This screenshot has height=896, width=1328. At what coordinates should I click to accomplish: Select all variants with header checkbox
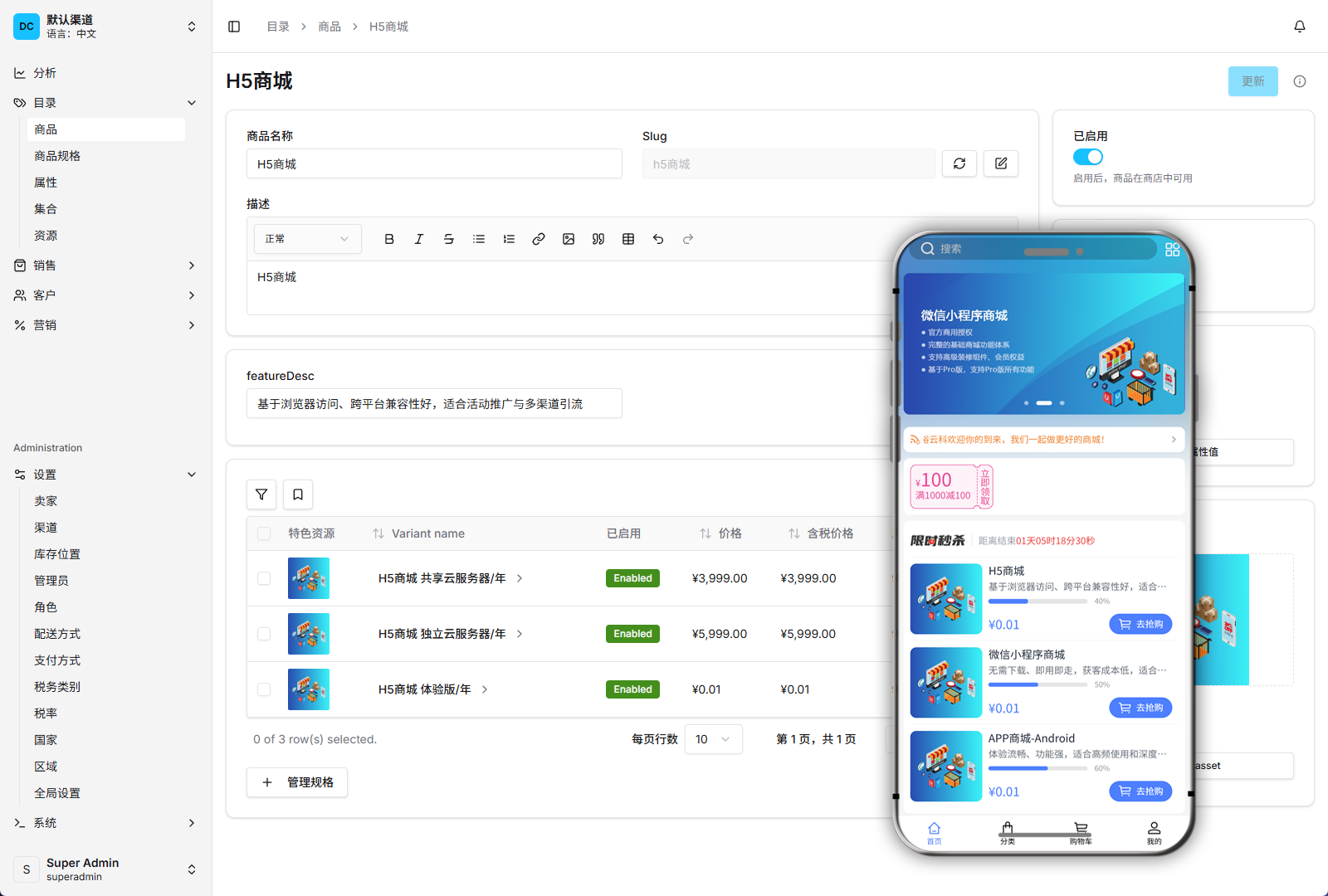click(264, 533)
